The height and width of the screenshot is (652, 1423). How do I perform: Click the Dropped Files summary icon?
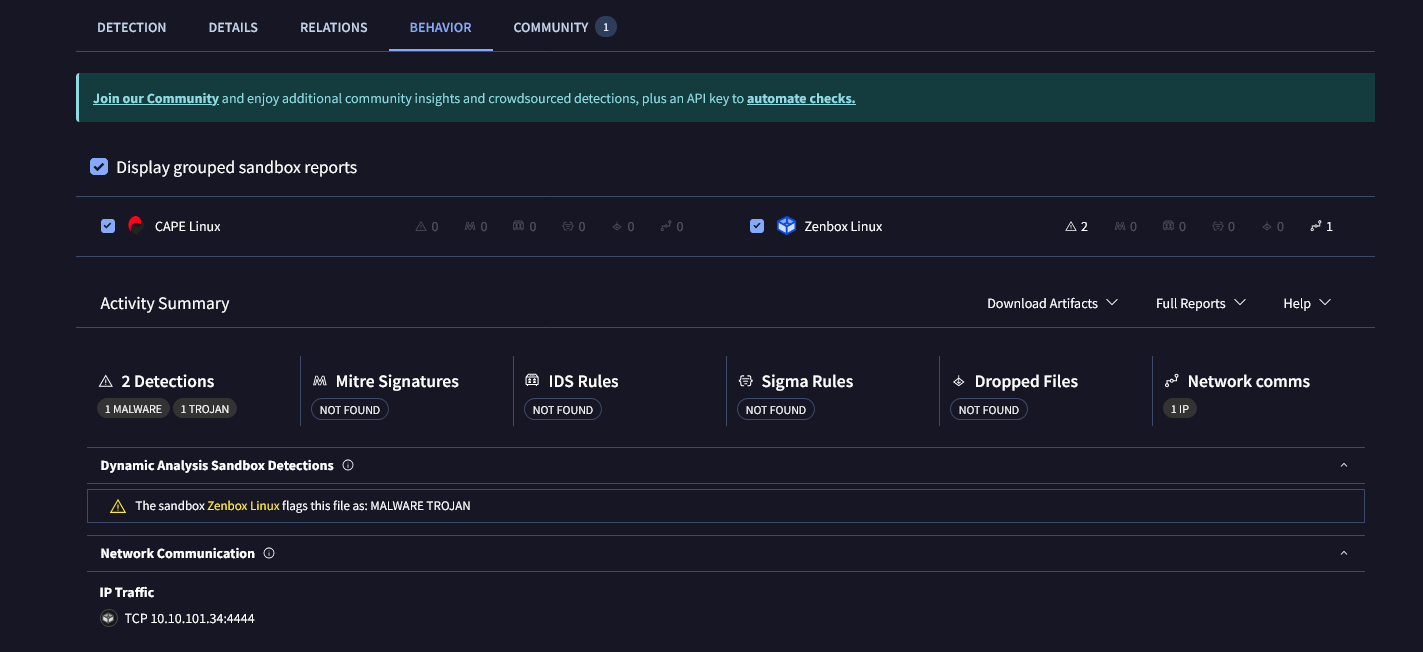959,381
